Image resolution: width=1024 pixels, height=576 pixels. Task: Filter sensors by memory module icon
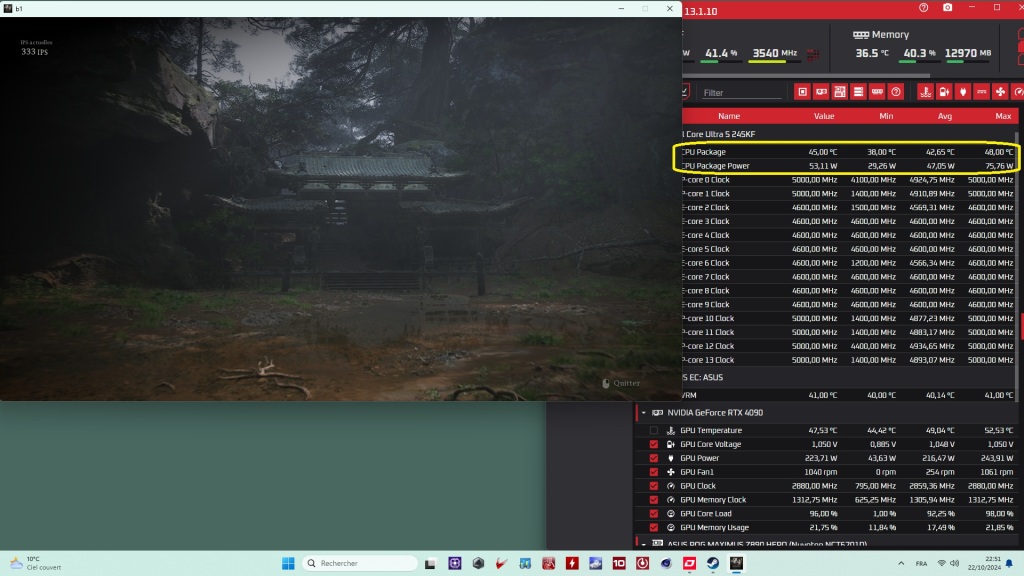(x=877, y=92)
